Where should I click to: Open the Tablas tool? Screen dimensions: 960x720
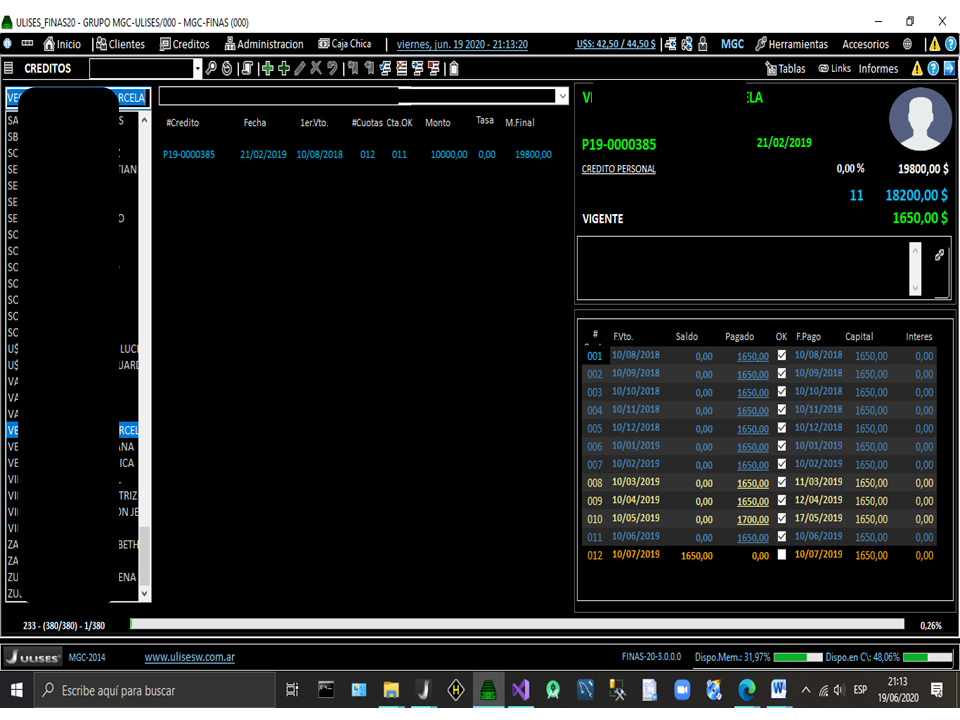tap(785, 68)
